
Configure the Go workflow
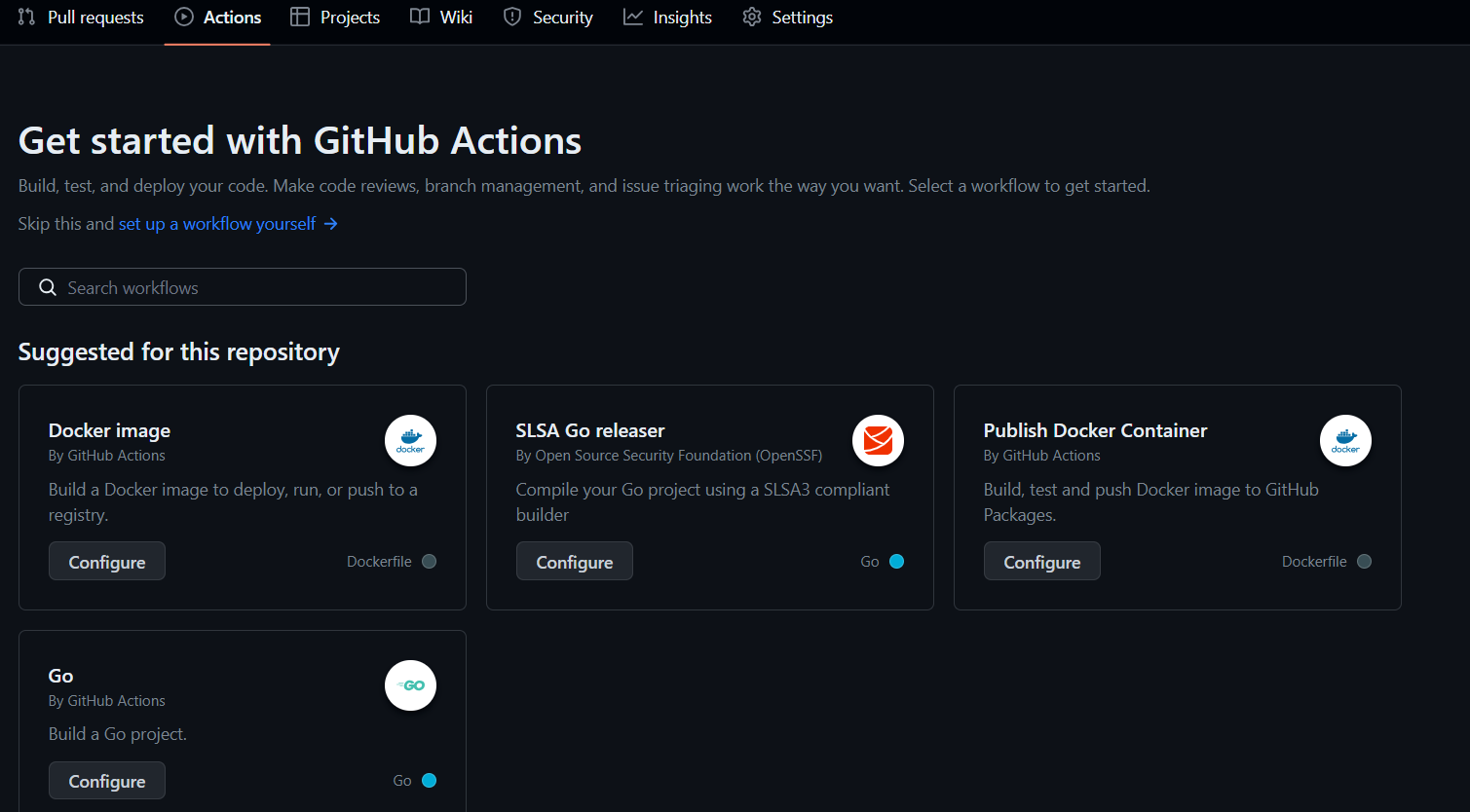pos(107,781)
